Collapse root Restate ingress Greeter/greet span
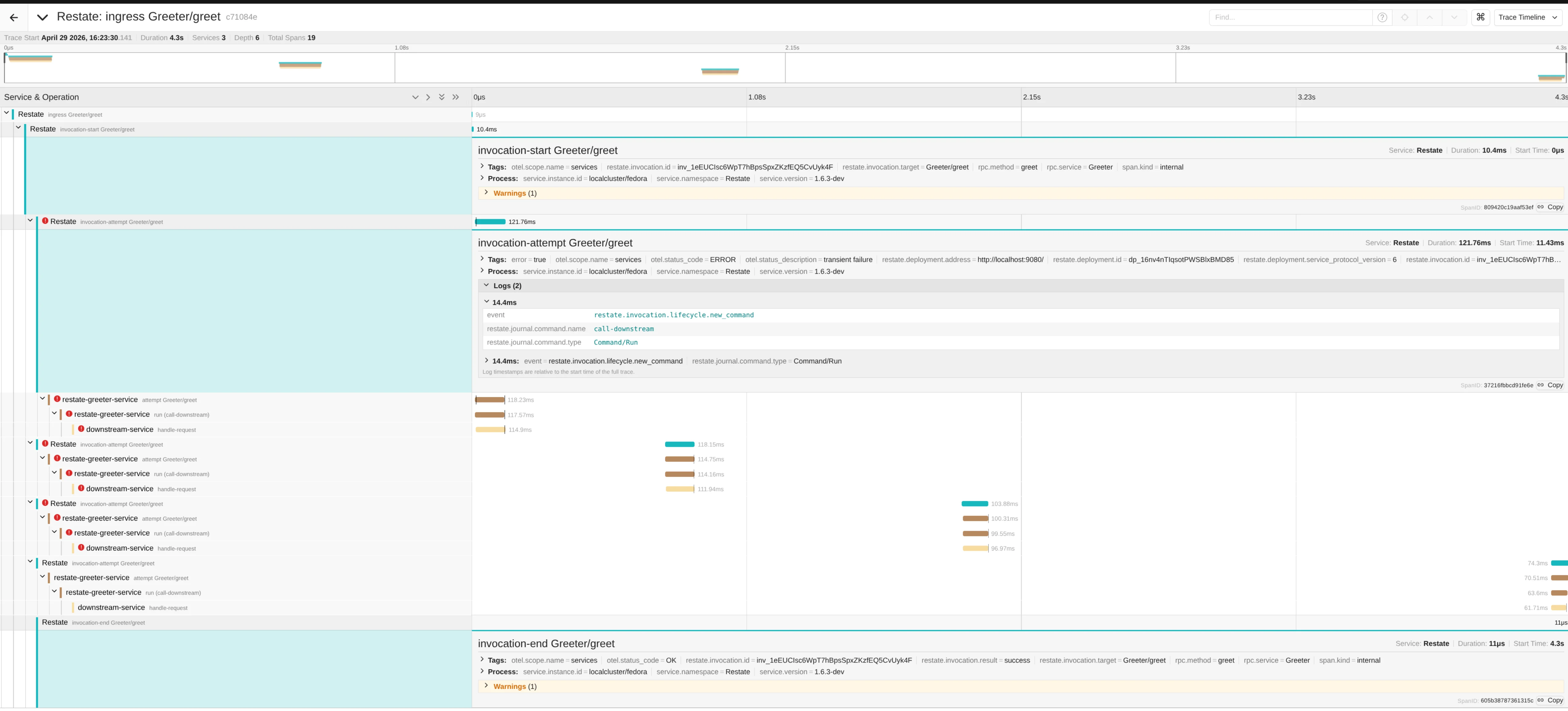The width and height of the screenshot is (1568, 711). 7,113
